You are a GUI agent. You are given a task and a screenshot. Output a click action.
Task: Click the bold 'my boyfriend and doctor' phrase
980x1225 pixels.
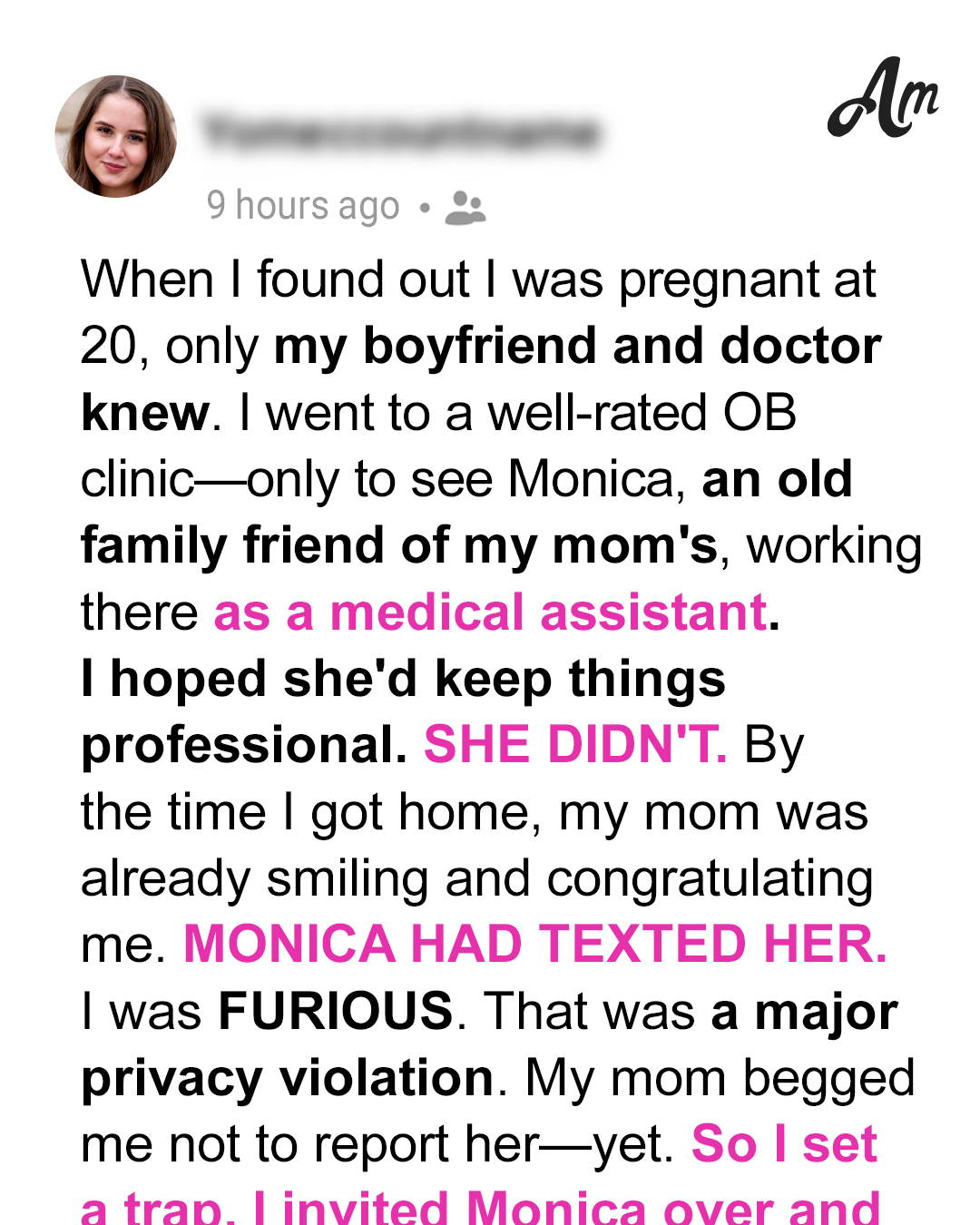[578, 347]
